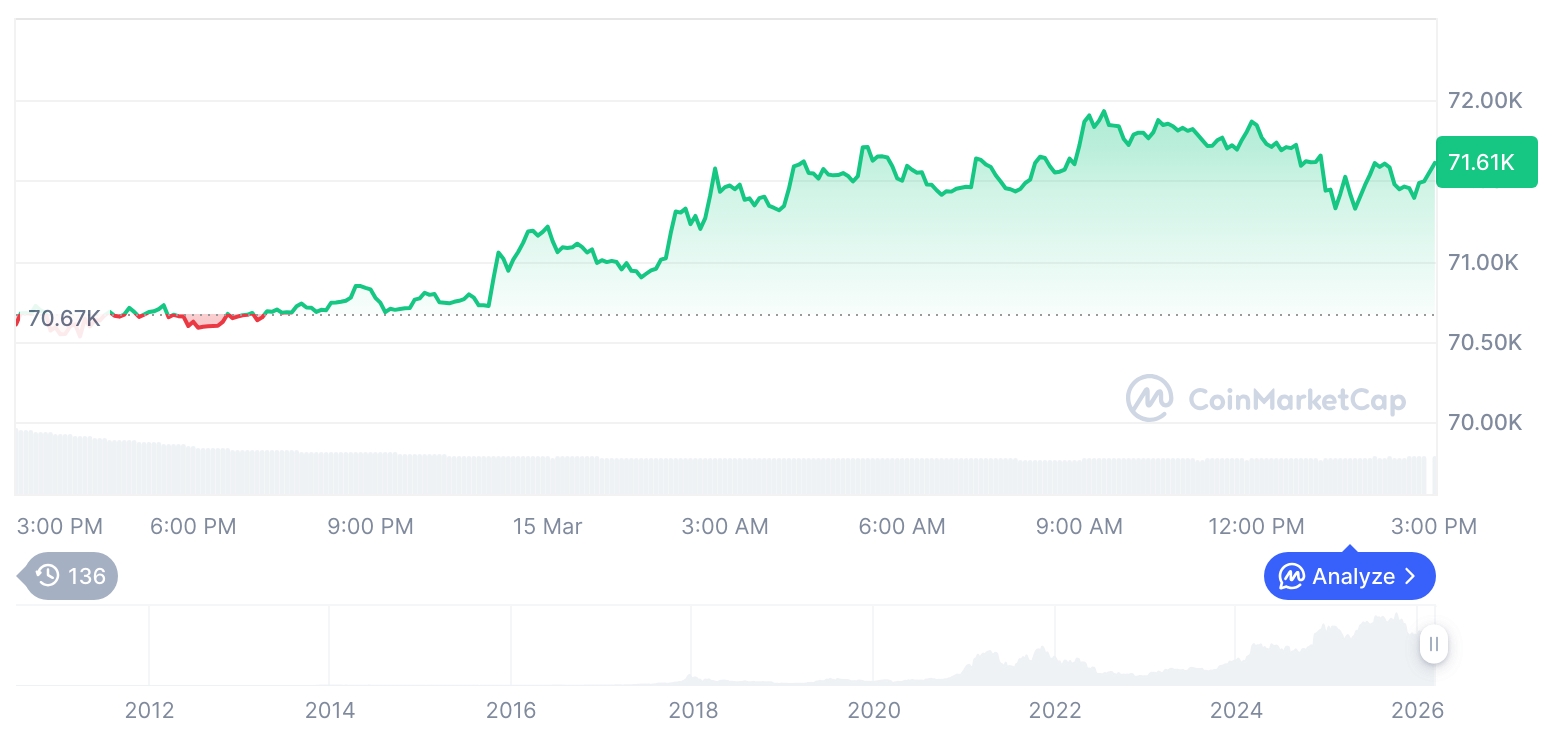
Task: Click the 2020 year in navigator
Action: coord(874,710)
